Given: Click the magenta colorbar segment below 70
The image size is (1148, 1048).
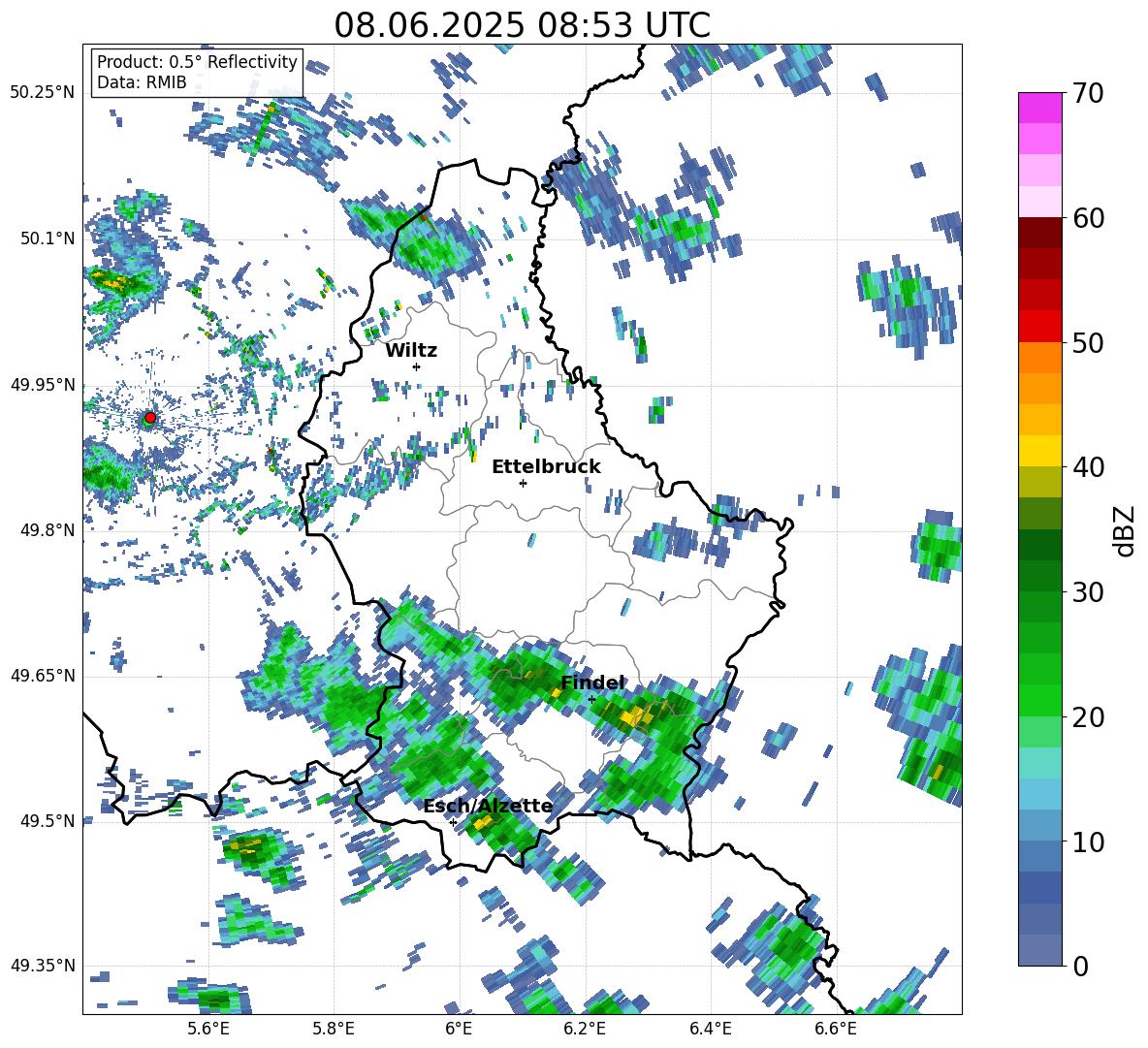Looking at the screenshot, I should click(x=1039, y=108).
